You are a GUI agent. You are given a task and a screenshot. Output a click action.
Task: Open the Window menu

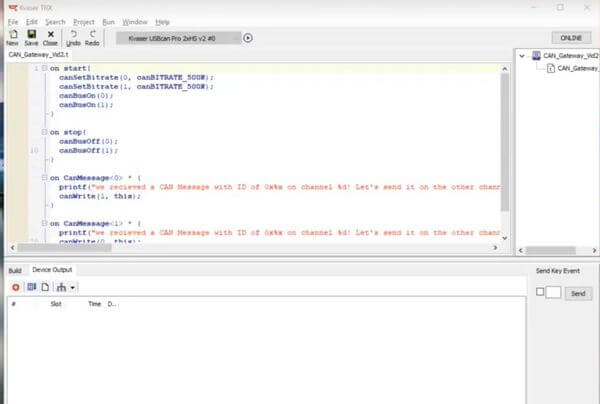[135, 22]
